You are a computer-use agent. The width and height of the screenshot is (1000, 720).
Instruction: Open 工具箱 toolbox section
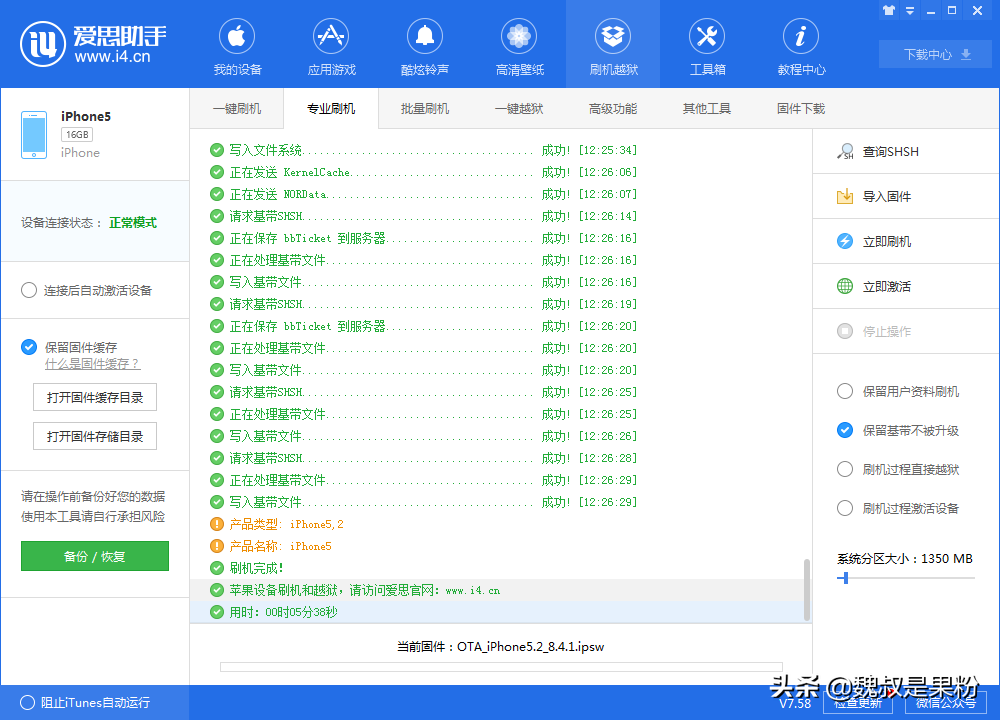(707, 47)
